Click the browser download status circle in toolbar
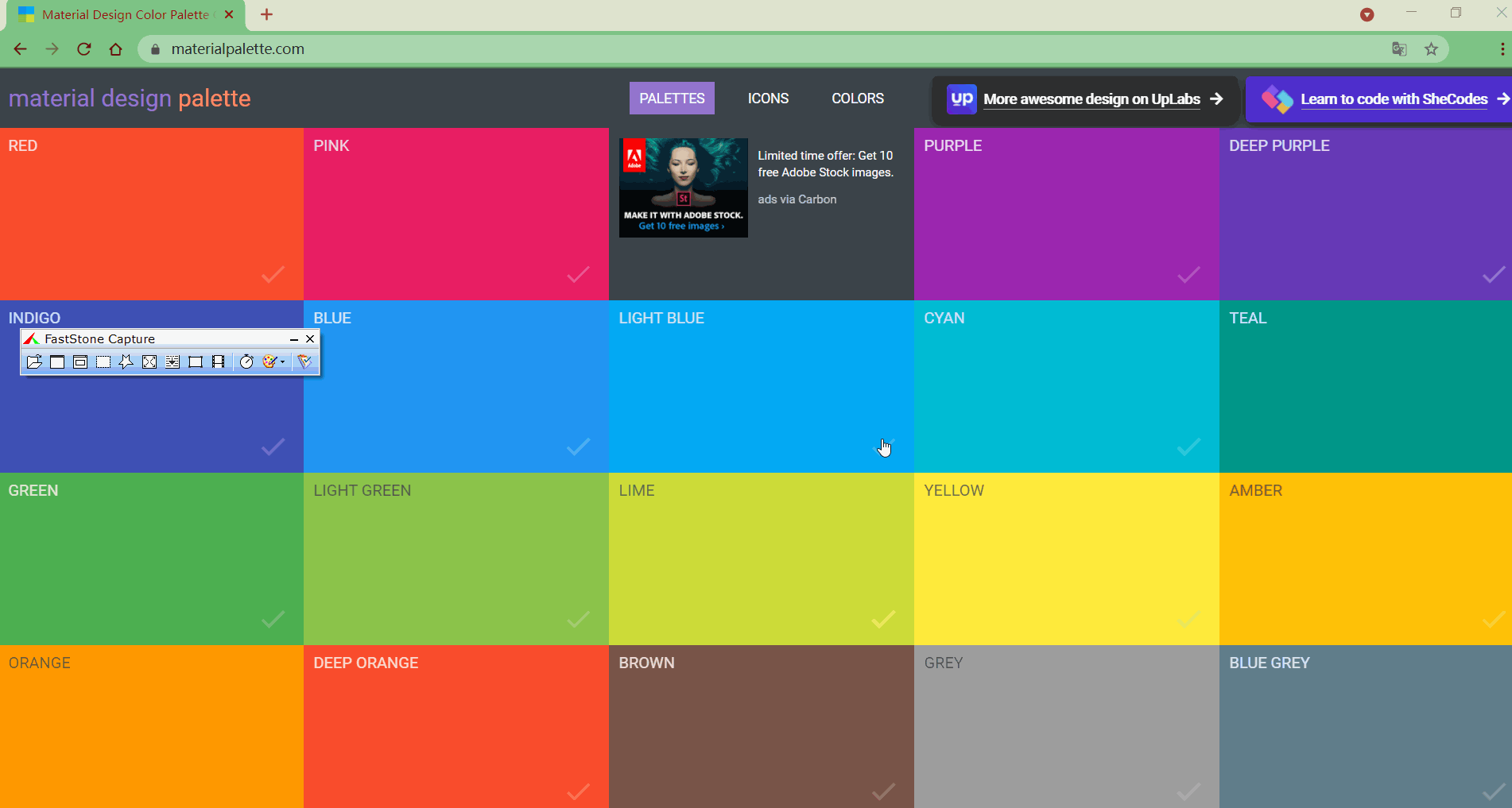The width and height of the screenshot is (1512, 808). (x=1367, y=14)
